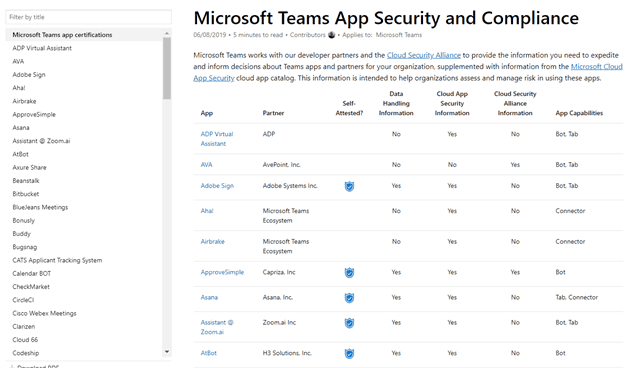Open the AVA table link
Image resolution: width=640 pixels, height=368 pixels.
pos(207,165)
